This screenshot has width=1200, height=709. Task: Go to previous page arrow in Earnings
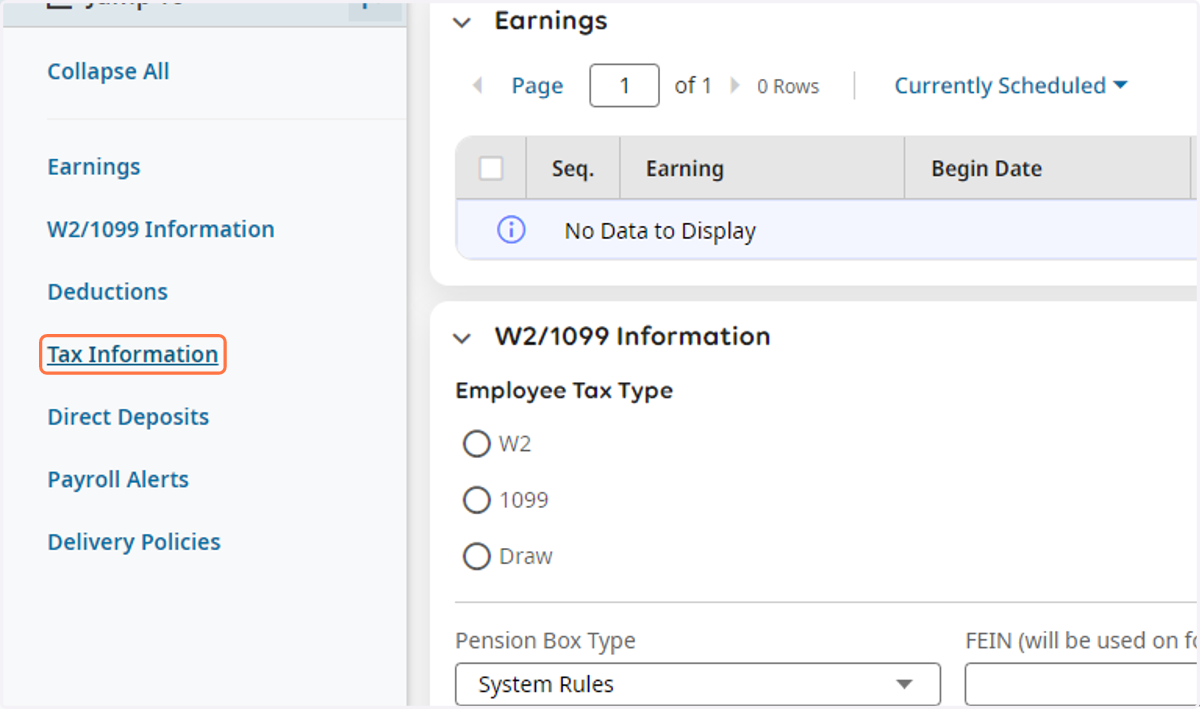click(x=478, y=86)
